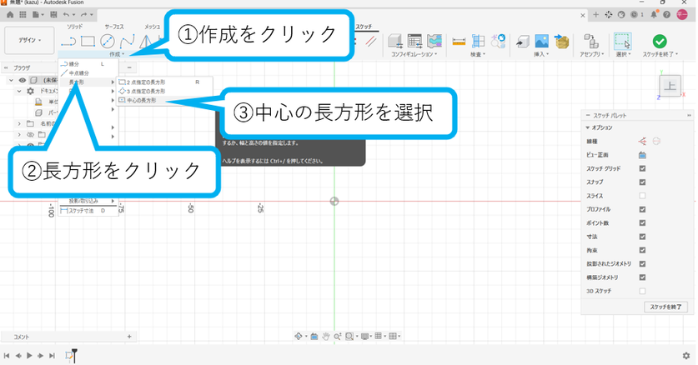Collapse the Document Settings tree node
This screenshot has height=365, width=698.
coord(20,91)
